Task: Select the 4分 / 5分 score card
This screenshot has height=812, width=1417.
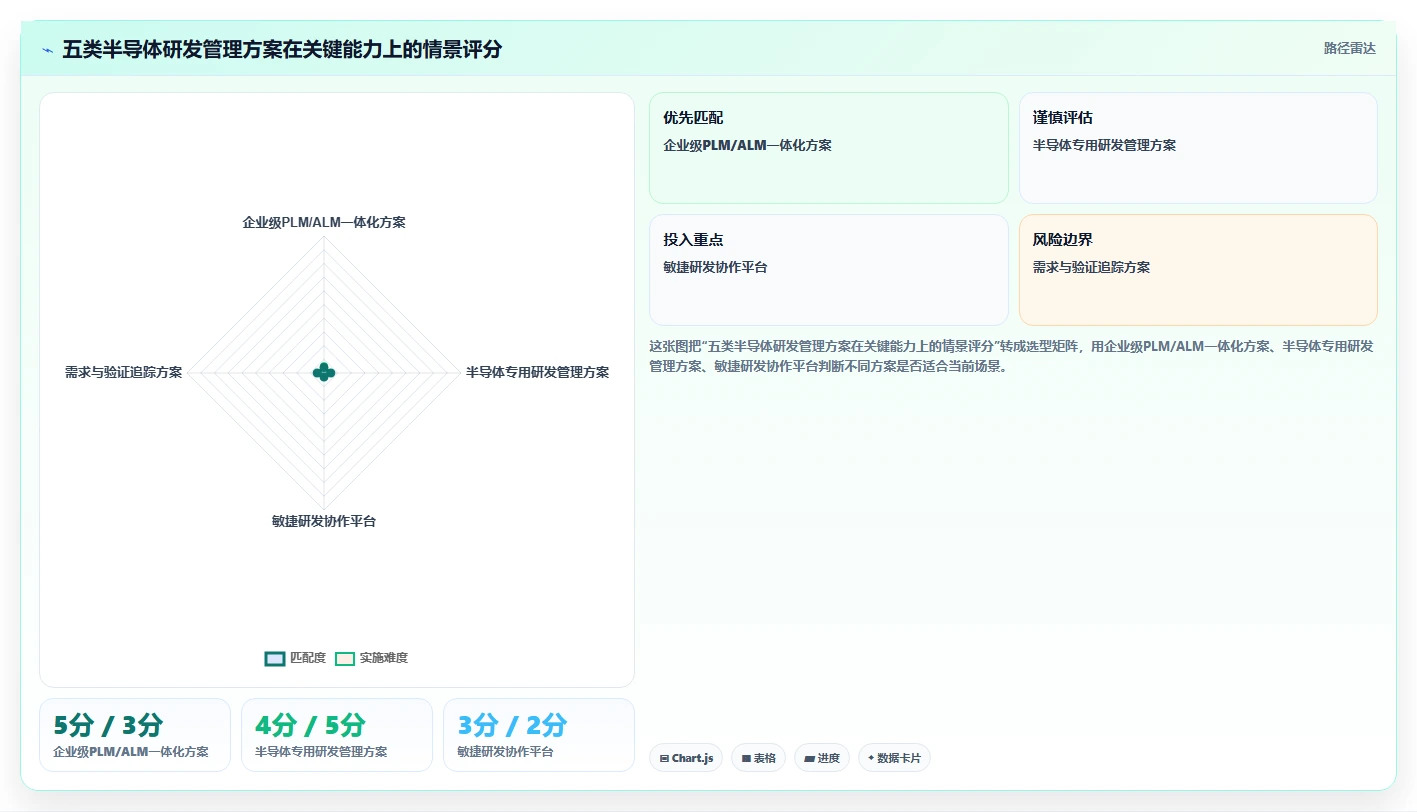Action: [337, 735]
